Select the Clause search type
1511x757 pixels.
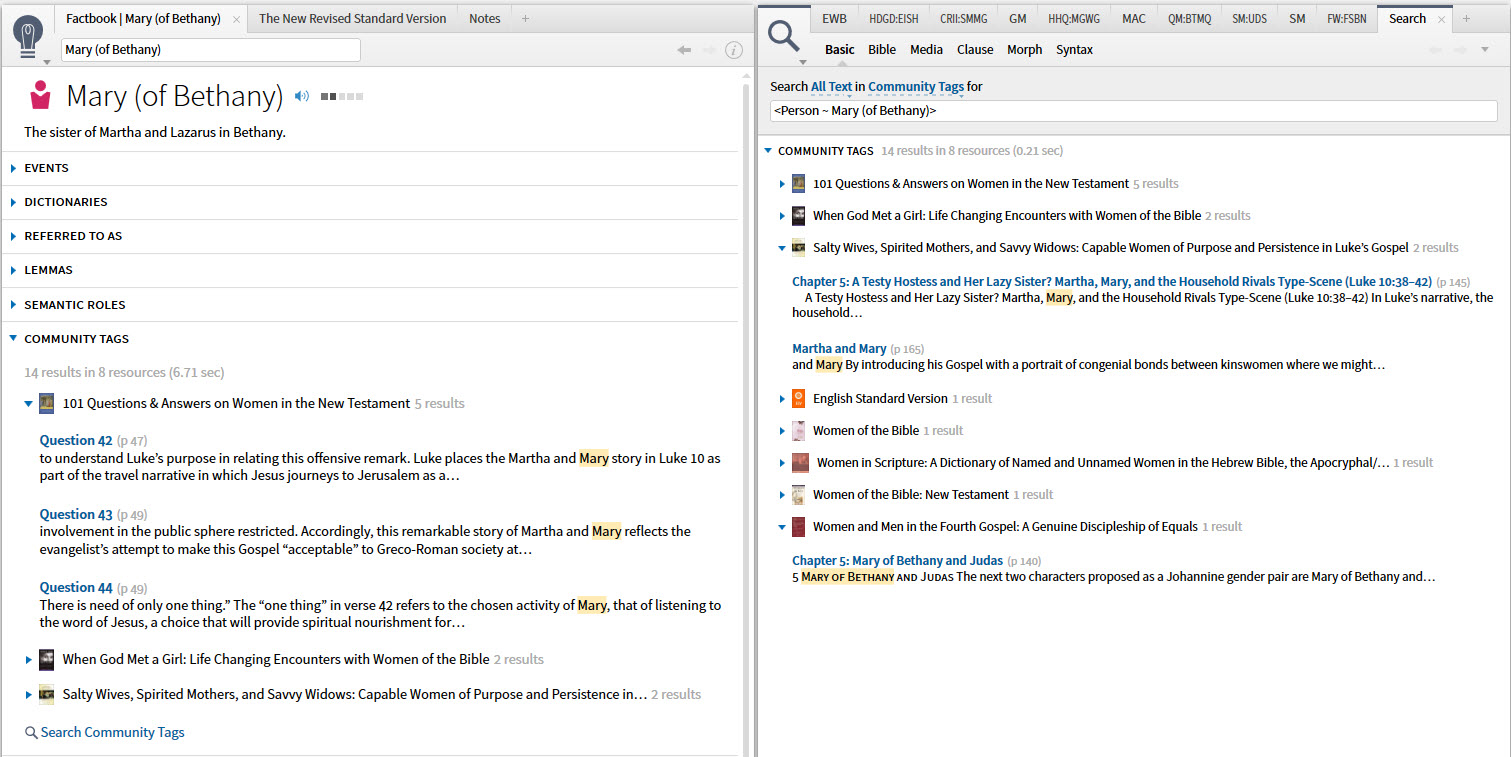[x=975, y=50]
